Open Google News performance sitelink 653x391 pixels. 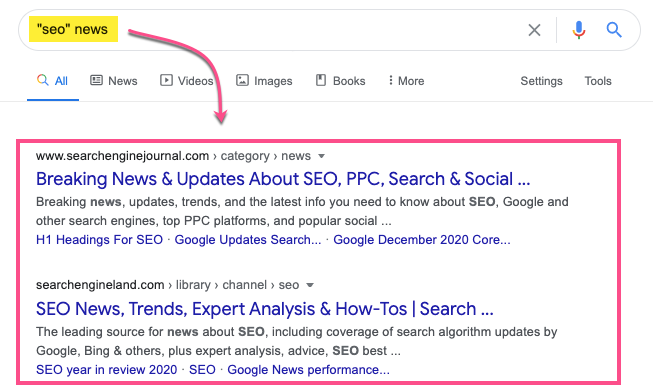308,370
